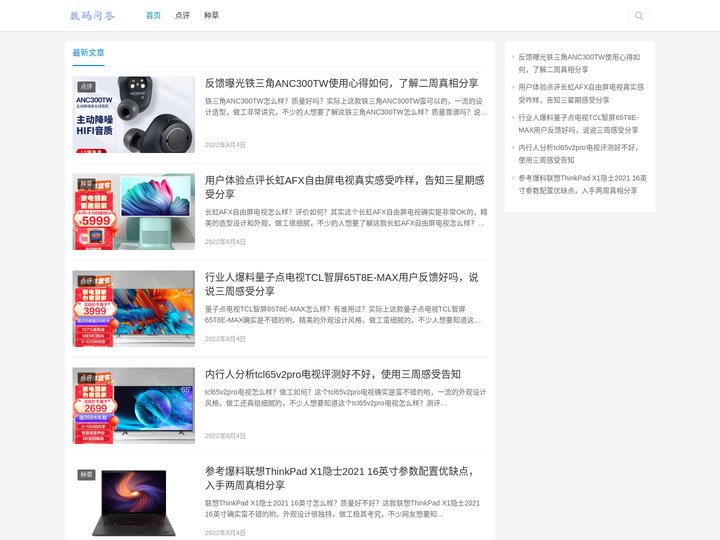This screenshot has width=720, height=540.
Task: Click the excerpt text of 长虹AFX article
Action: pos(346,218)
